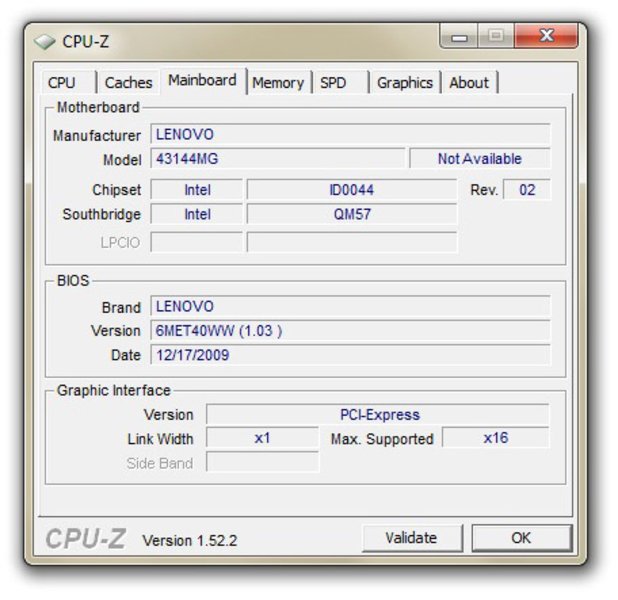Open the About tab
This screenshot has height=600, width=618.
pyautogui.click(x=469, y=83)
